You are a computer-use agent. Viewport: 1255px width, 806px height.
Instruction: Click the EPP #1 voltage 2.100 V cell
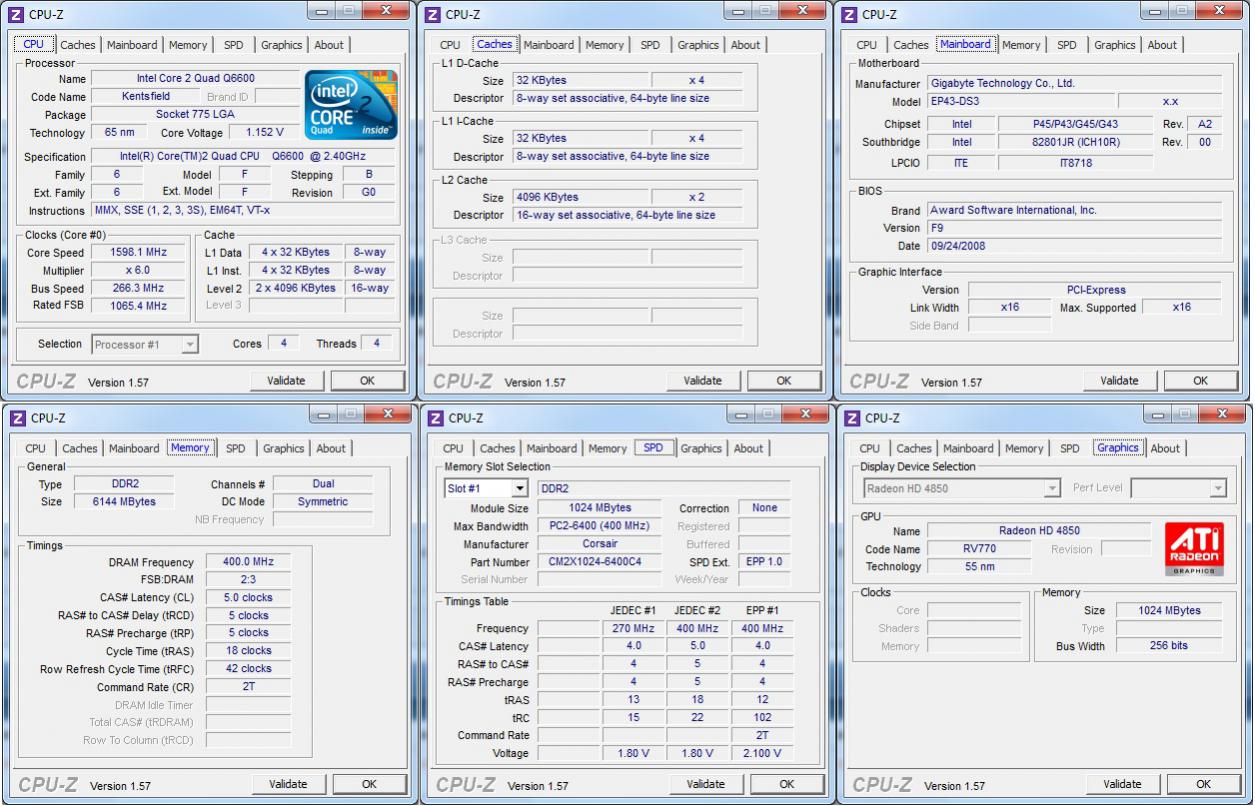click(x=762, y=753)
